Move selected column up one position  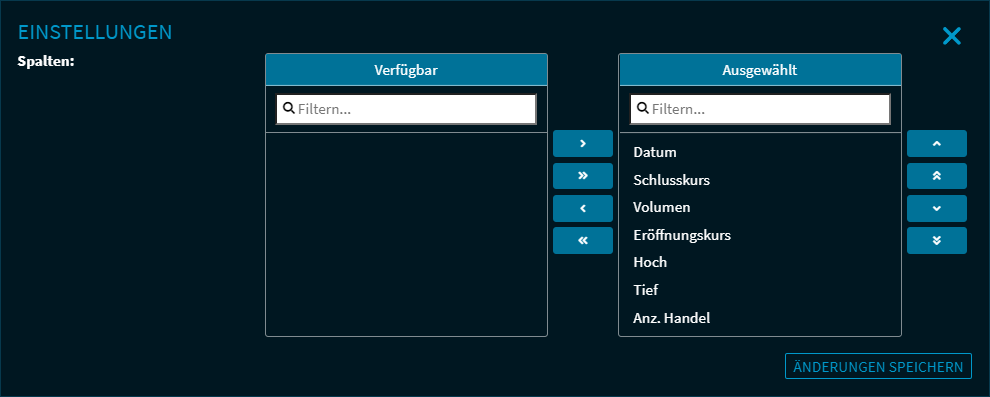[937, 143]
